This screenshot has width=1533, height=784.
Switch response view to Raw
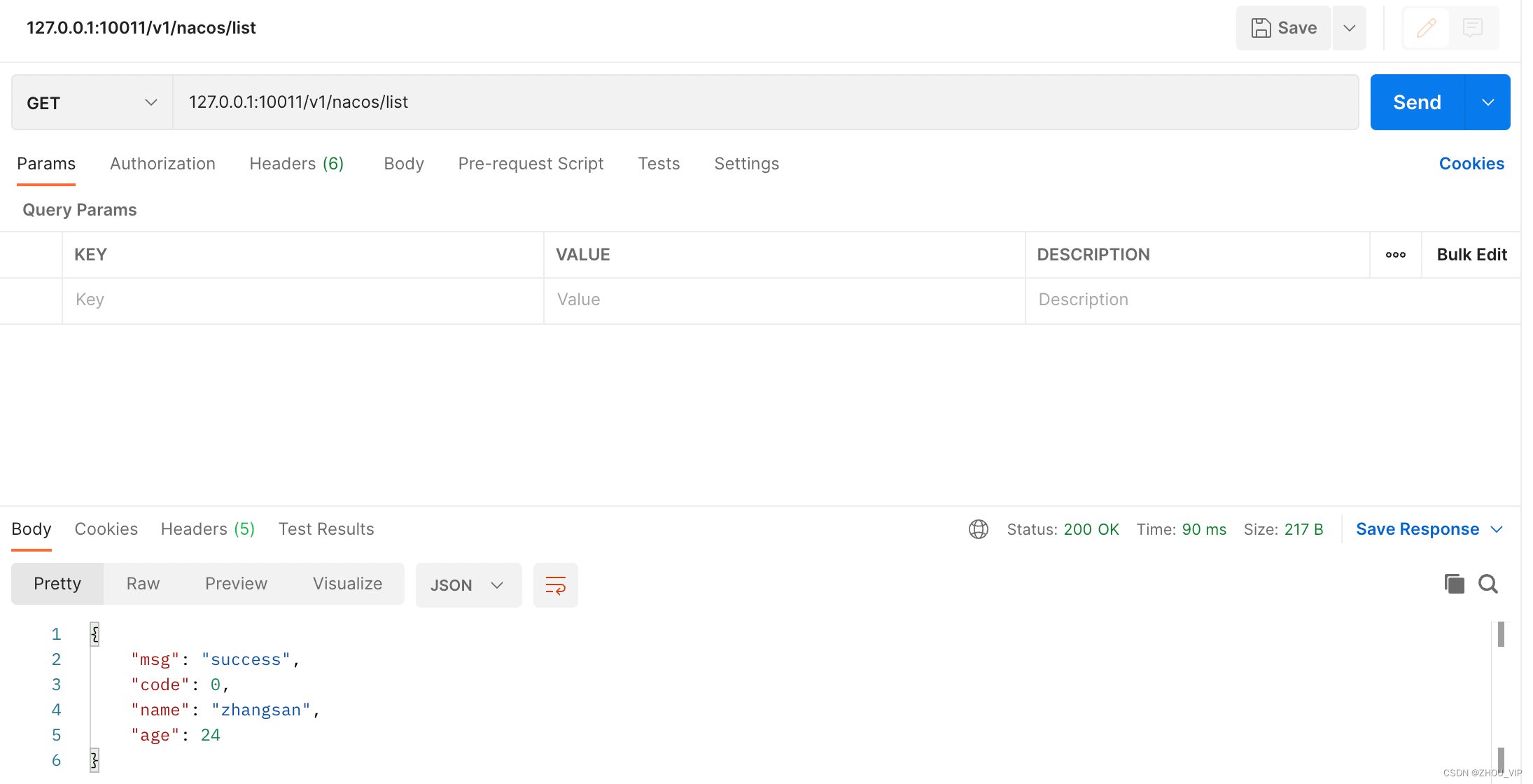pyautogui.click(x=143, y=584)
